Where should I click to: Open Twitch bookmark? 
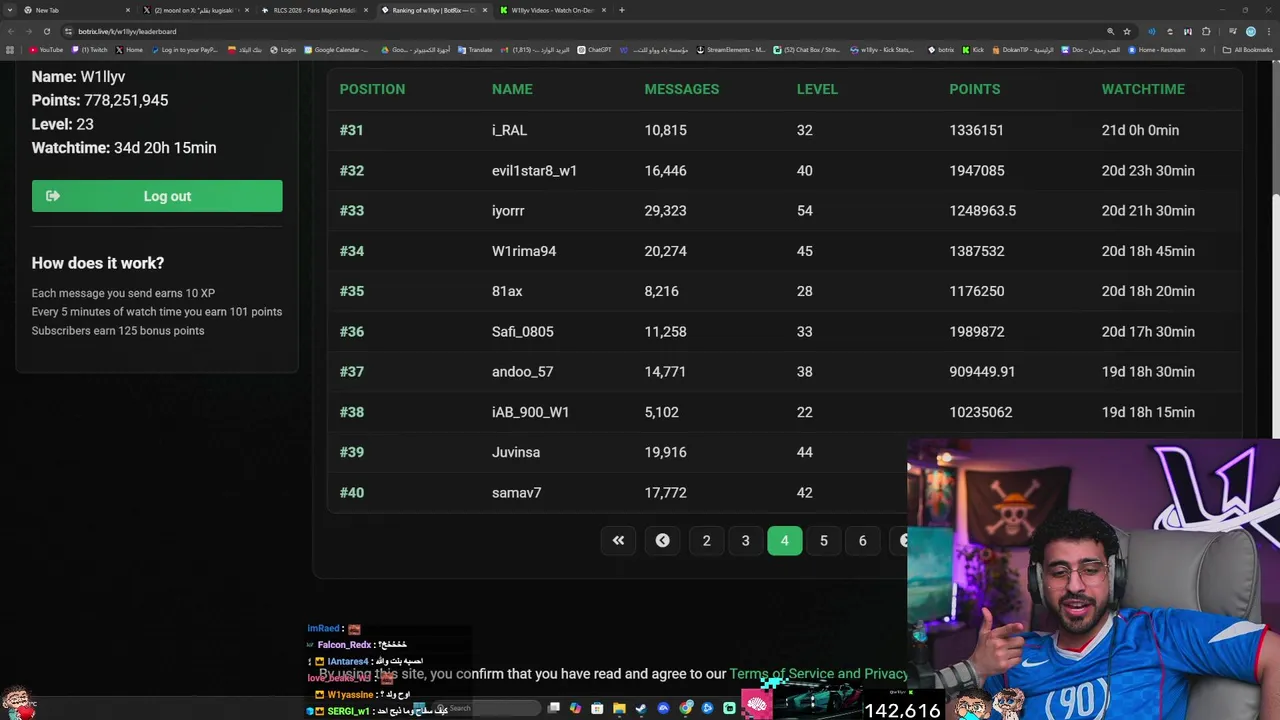click(x=89, y=49)
